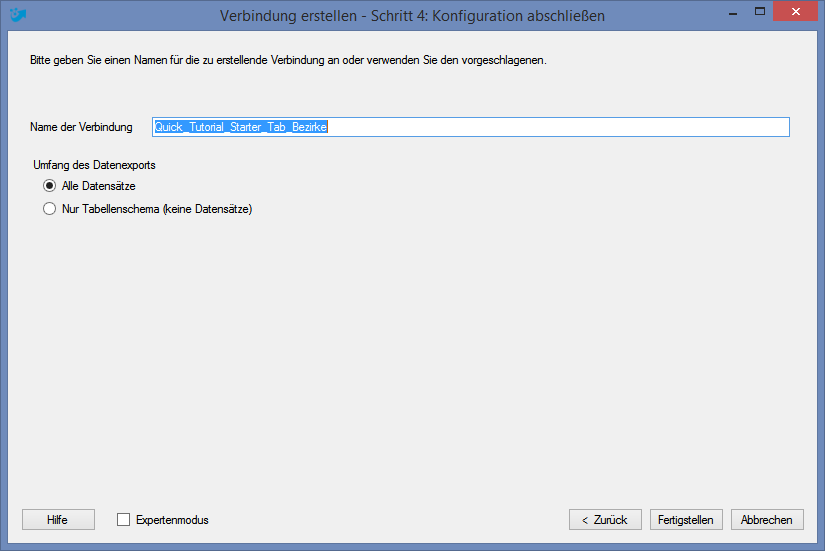Viewport: 825px width, 551px height.
Task: Cancel the dialog via Abbrechen
Action: click(767, 519)
